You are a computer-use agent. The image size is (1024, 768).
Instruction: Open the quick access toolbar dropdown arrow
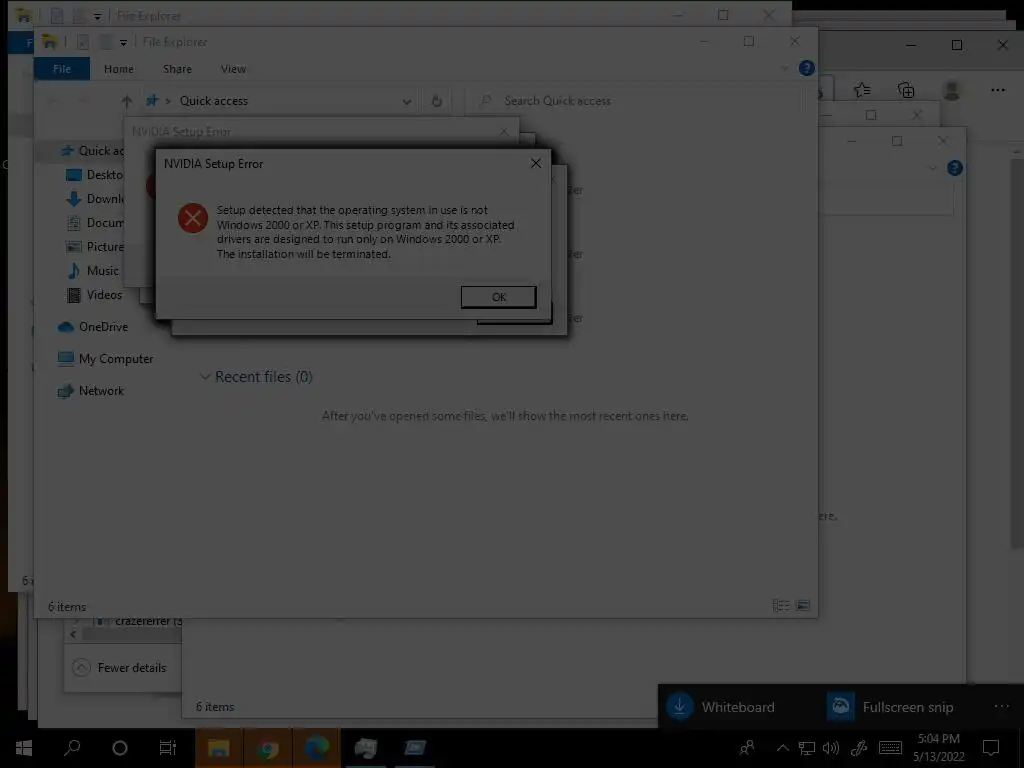[x=123, y=43]
